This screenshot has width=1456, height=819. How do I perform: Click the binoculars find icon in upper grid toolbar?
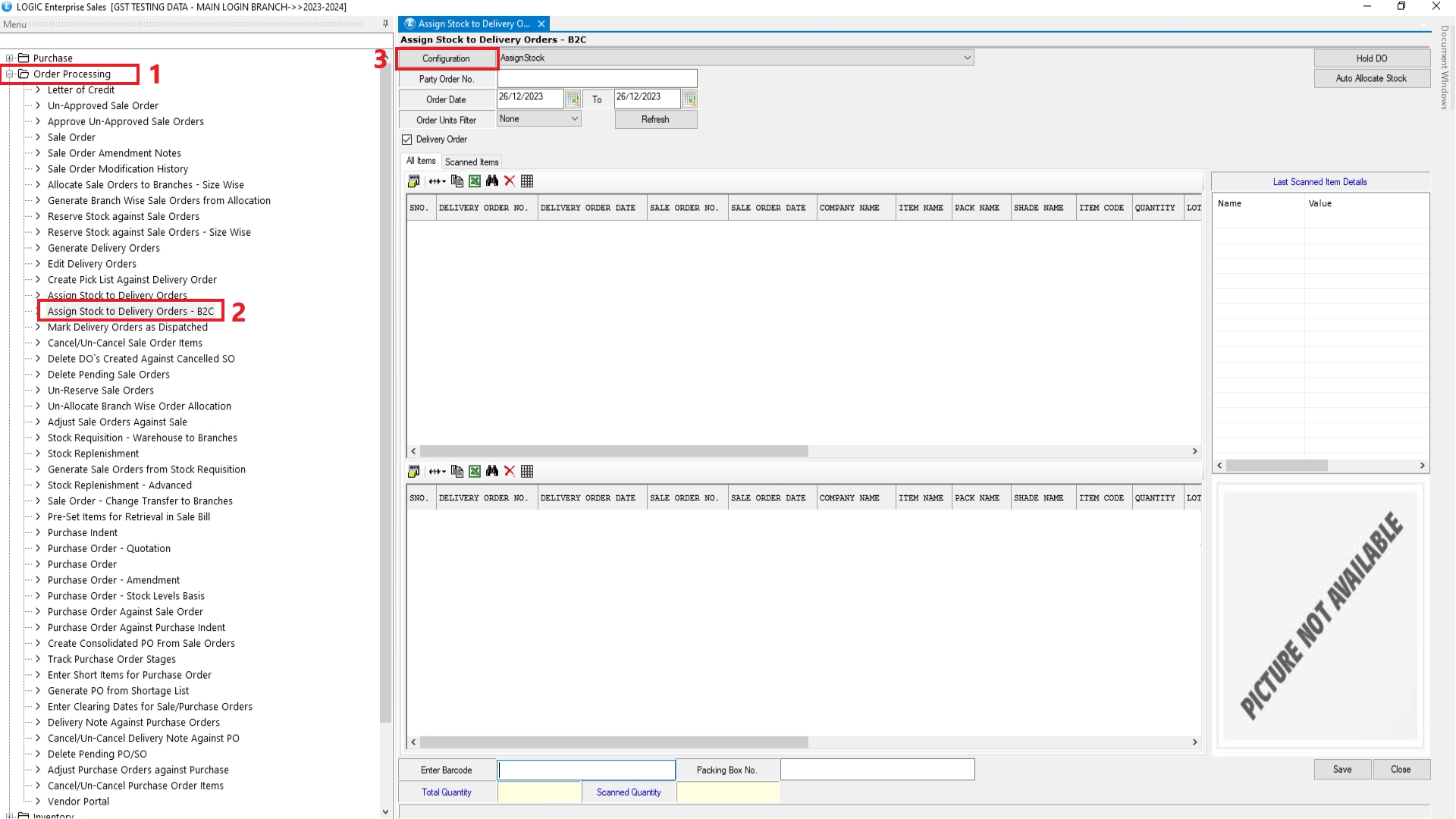pos(492,181)
